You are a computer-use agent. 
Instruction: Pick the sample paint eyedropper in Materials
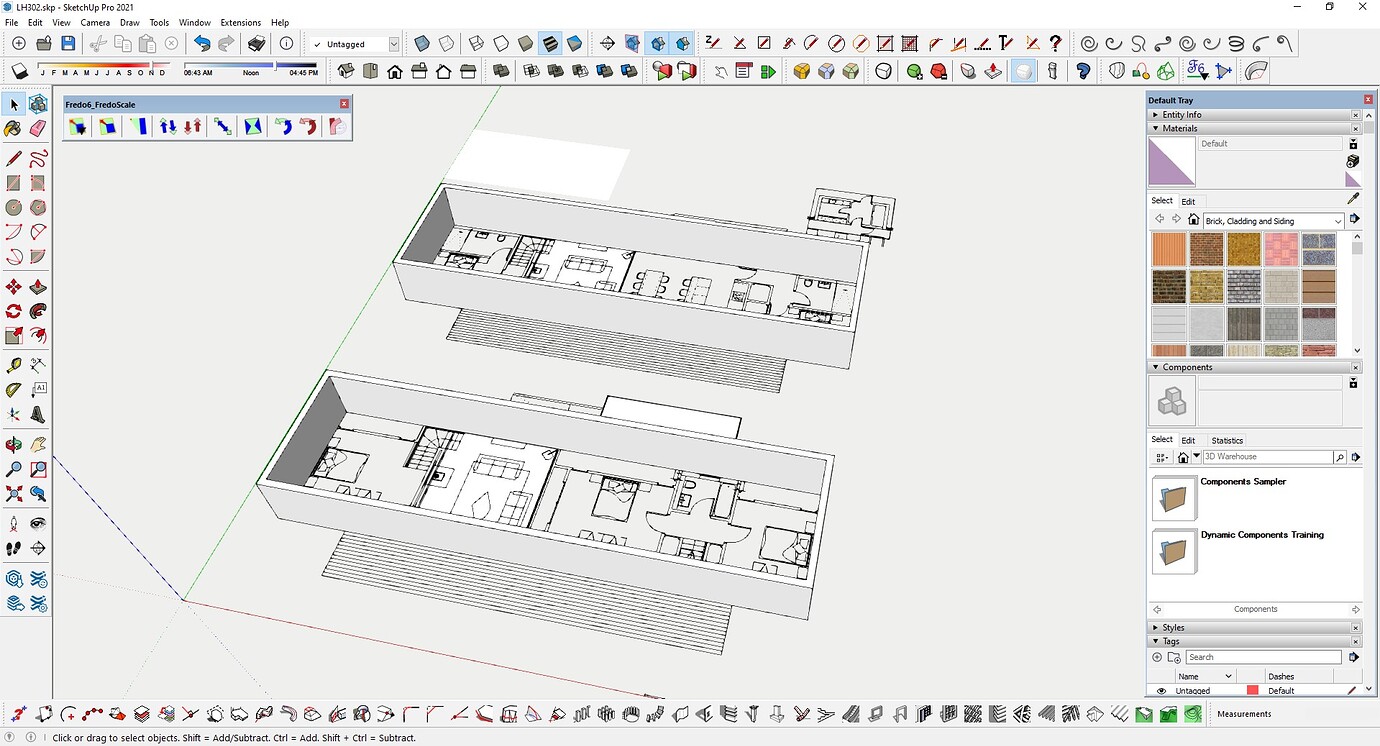point(1352,199)
